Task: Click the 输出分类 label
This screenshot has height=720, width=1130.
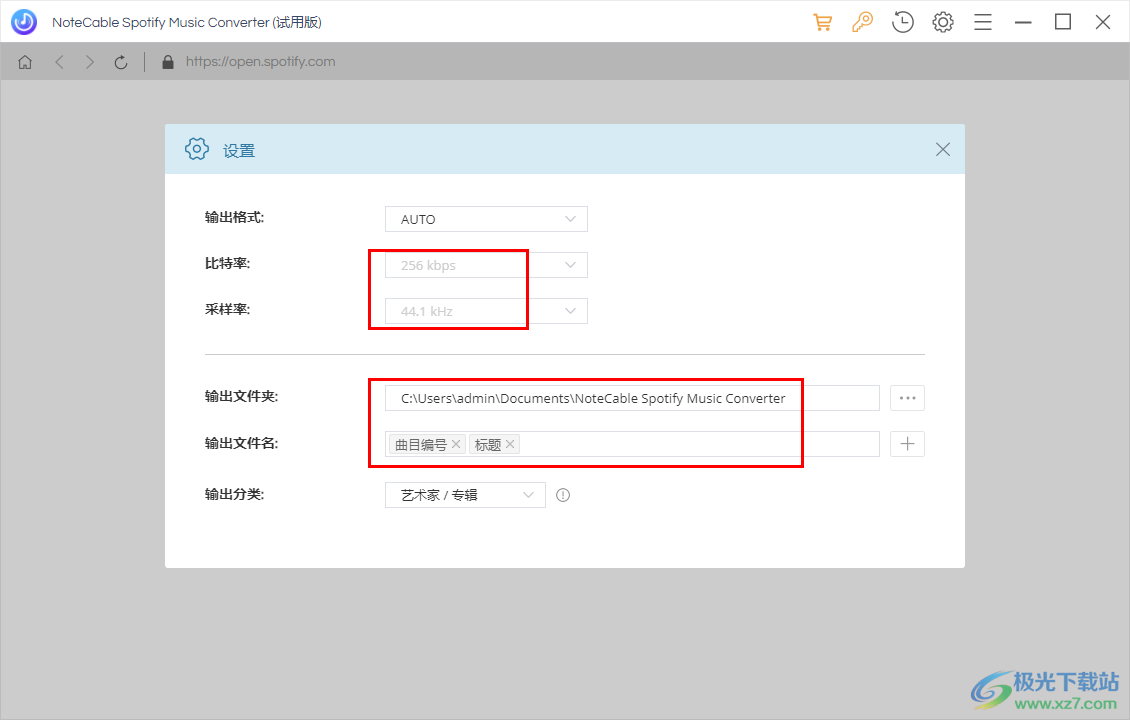Action: tap(234, 494)
